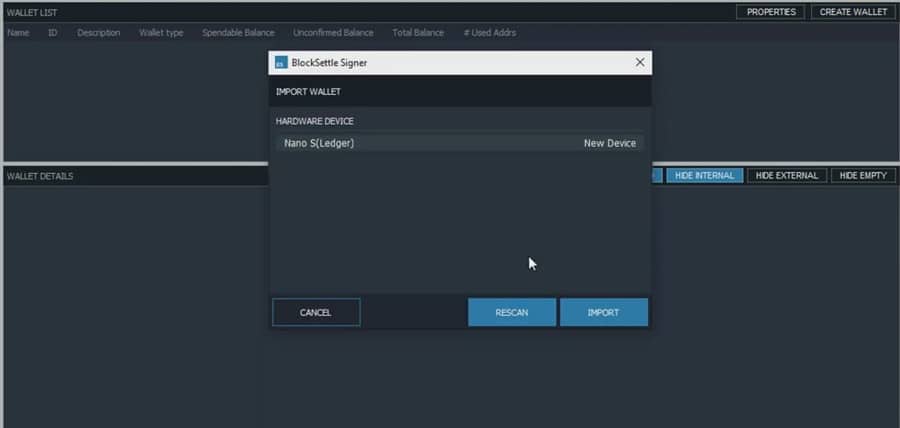Viewport: 900px width, 428px height.
Task: Click the Wallet type column header
Action: (x=161, y=33)
